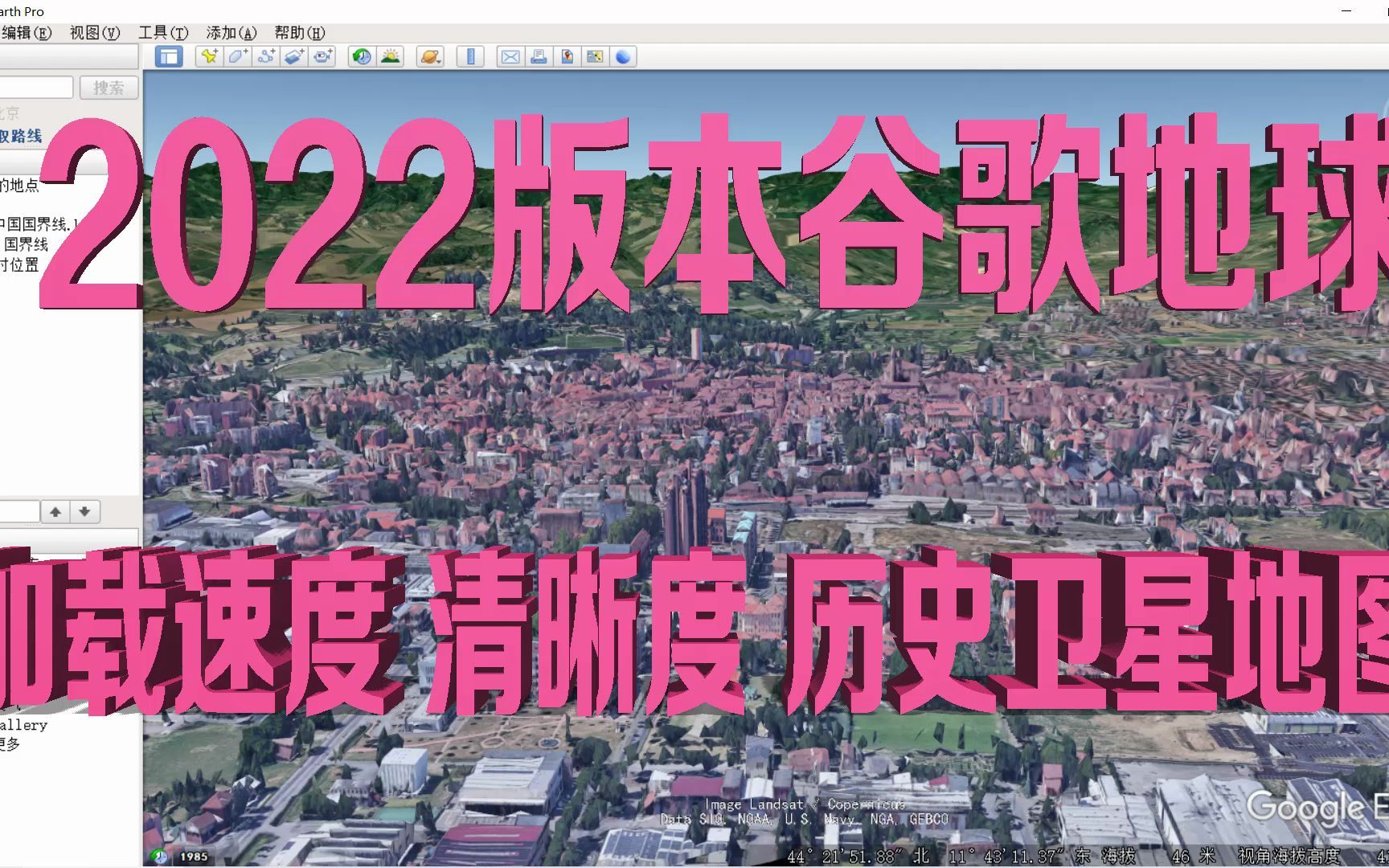This screenshot has height=868, width=1389.
Task: Open the 编辑(E) menu
Action: pos(26,33)
